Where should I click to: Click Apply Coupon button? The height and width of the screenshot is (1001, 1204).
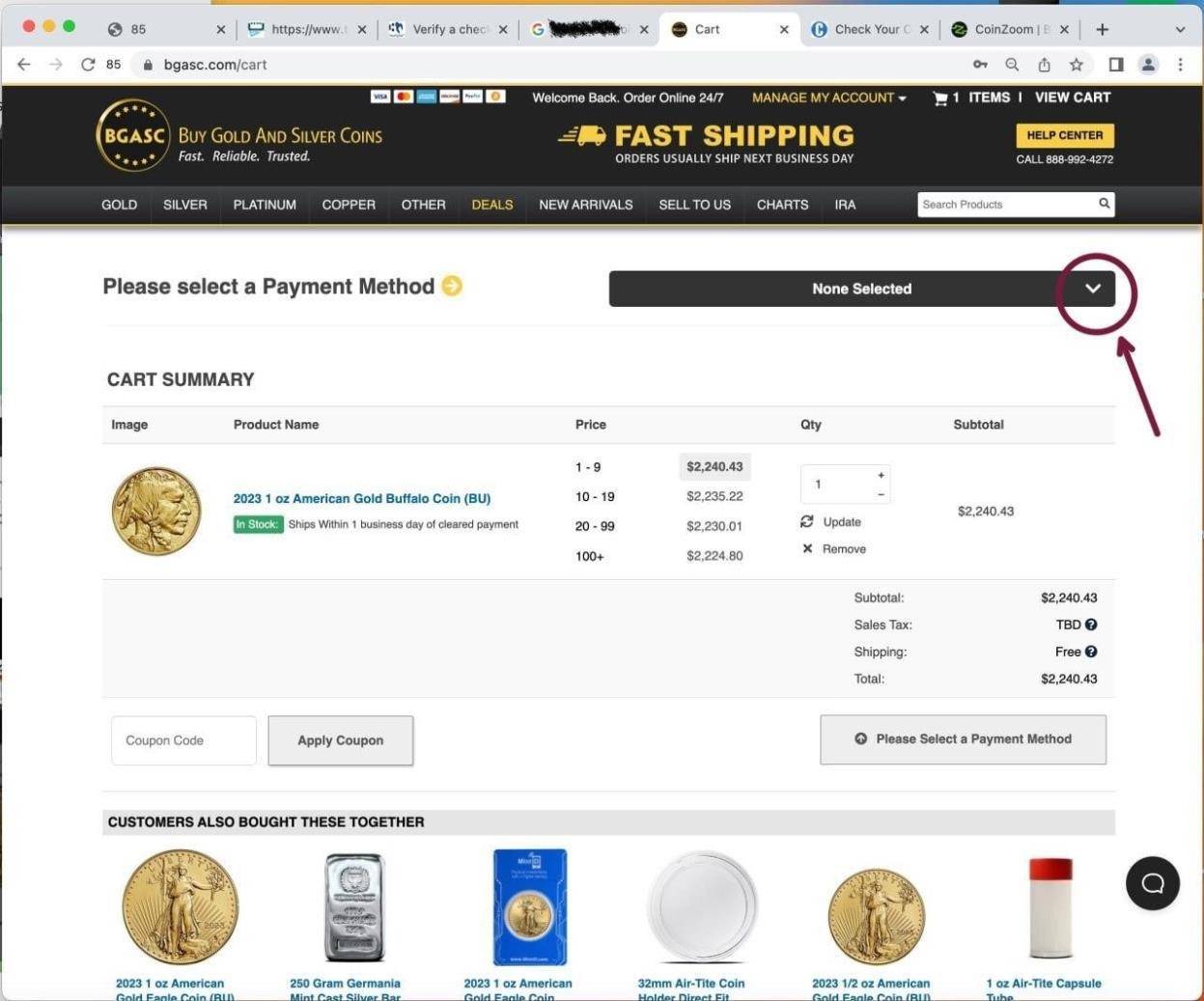[340, 740]
